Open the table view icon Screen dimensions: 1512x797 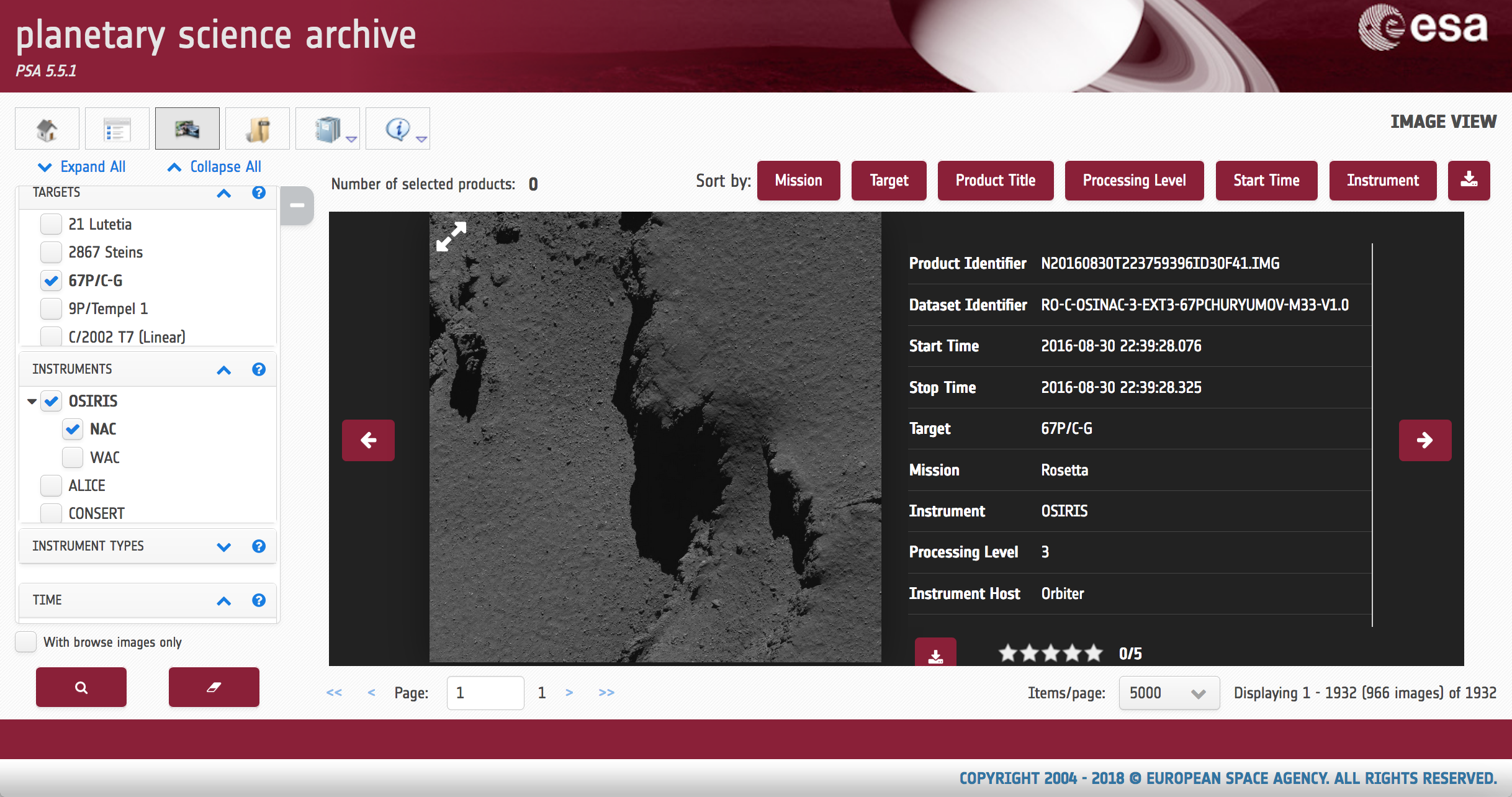117,129
